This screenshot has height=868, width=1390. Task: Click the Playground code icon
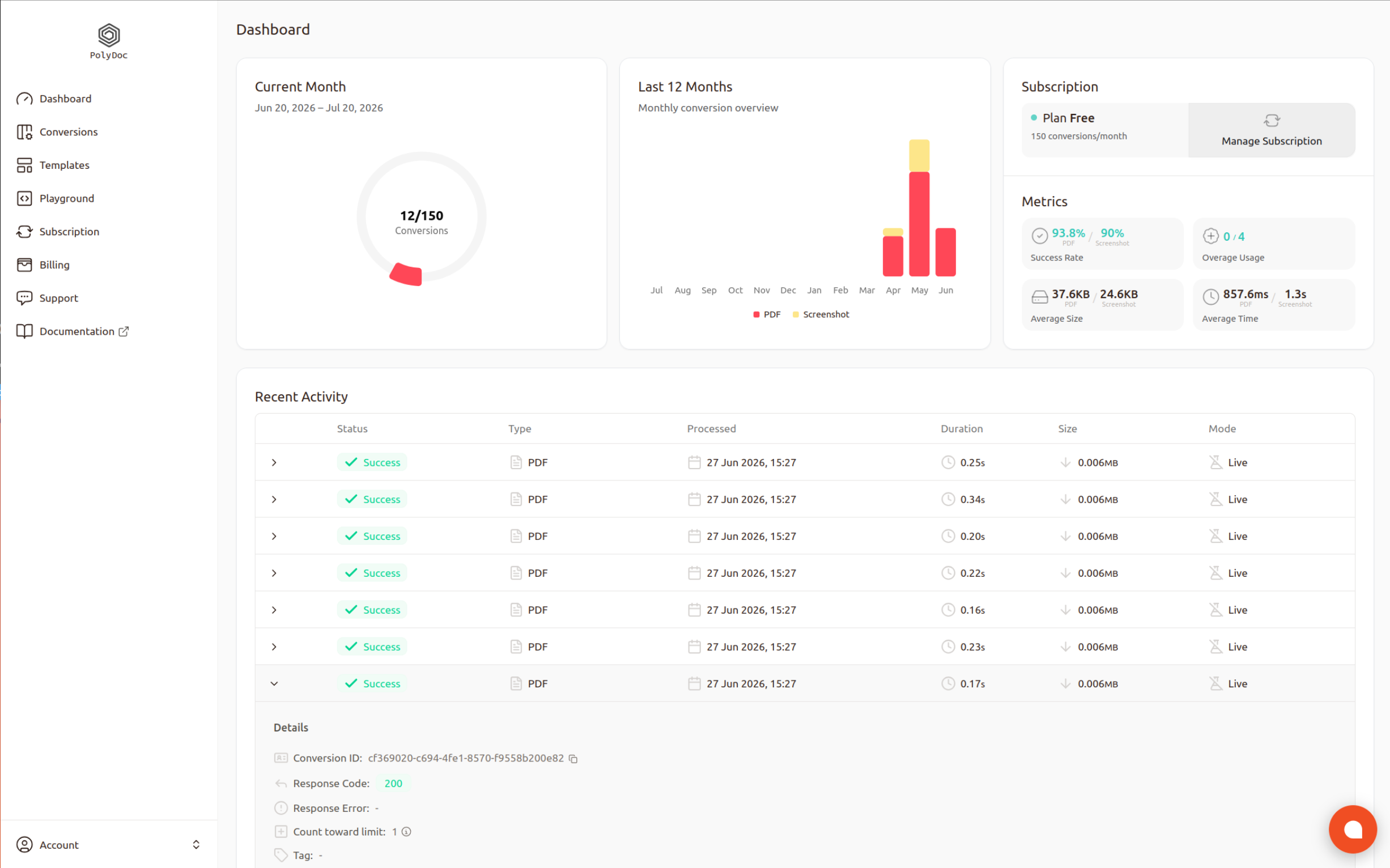tap(24, 199)
